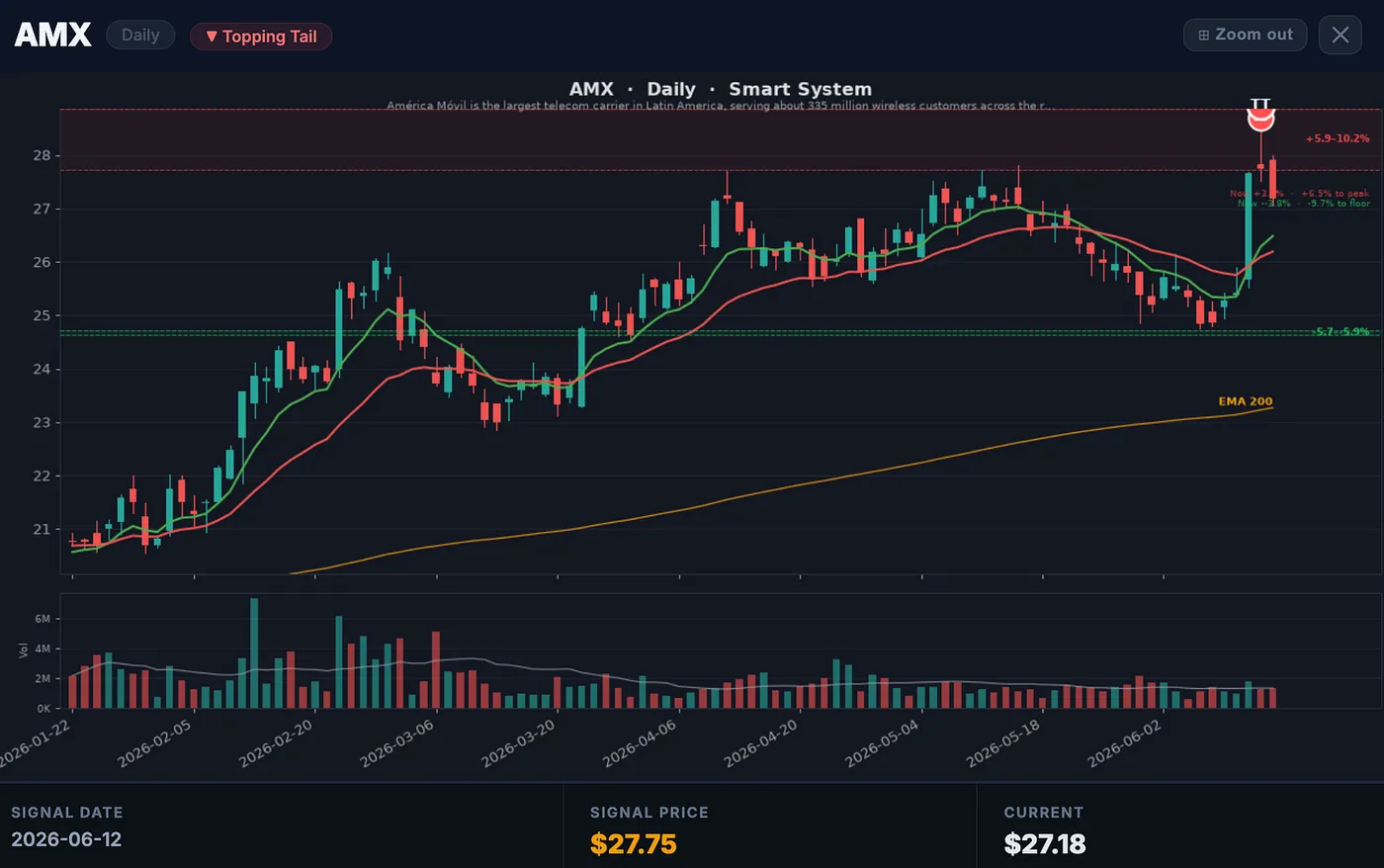Click the Topping Tail signal badge

[261, 37]
